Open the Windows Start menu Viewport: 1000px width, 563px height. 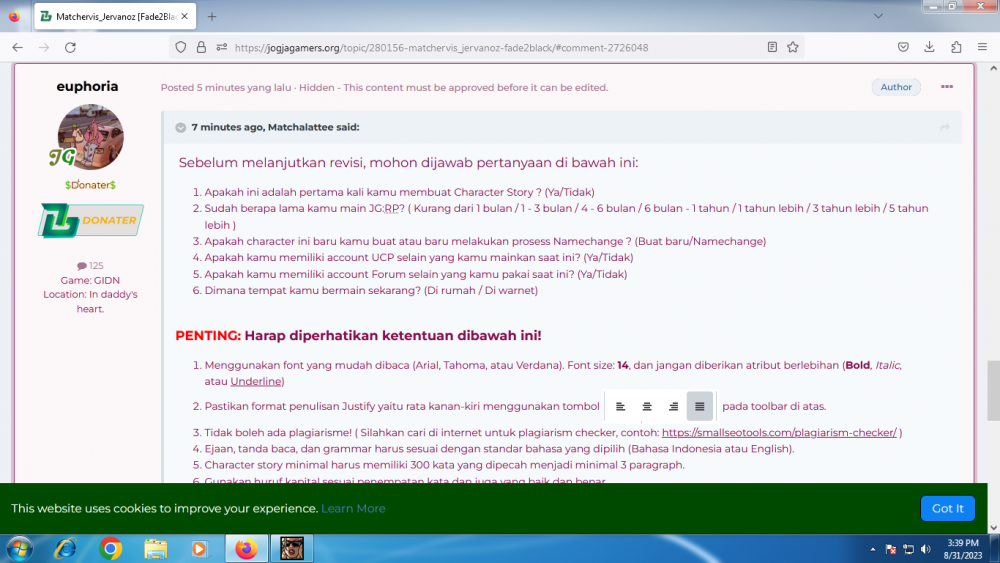click(20, 549)
